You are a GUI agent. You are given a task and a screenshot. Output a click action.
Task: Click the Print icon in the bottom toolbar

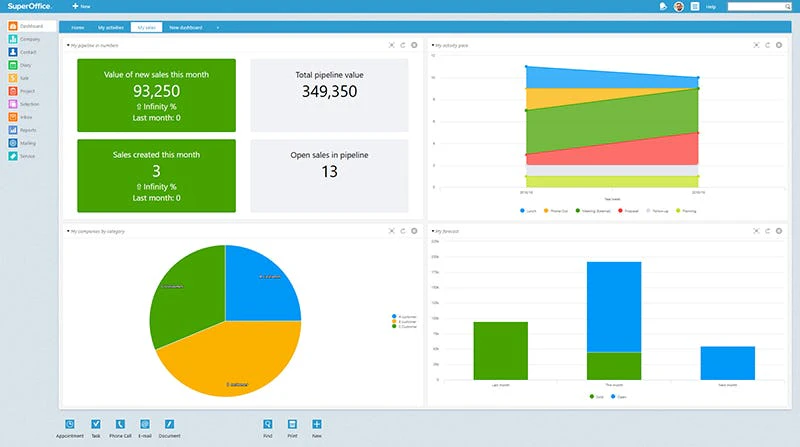pos(292,424)
